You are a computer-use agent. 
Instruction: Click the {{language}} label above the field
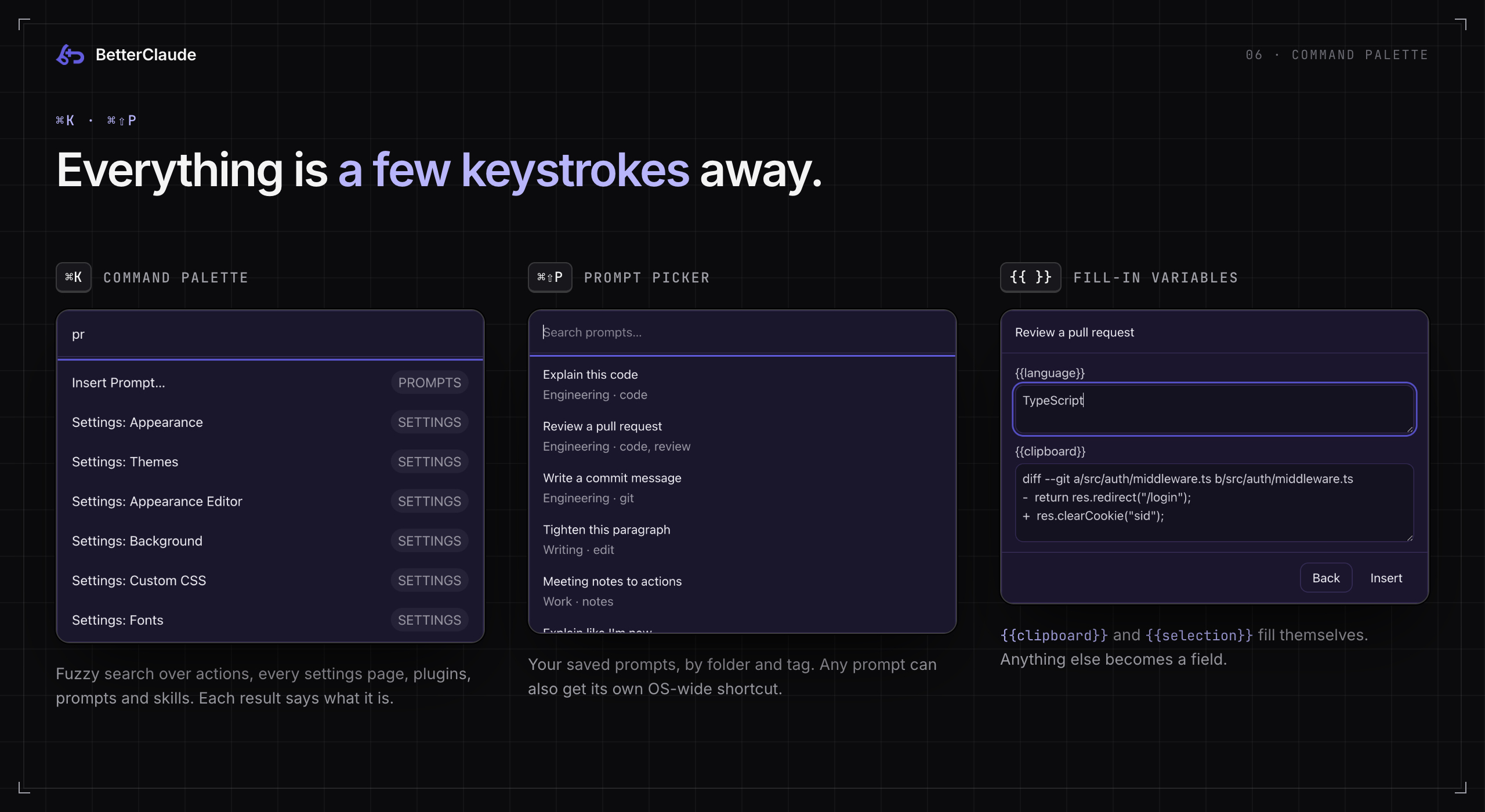(1050, 373)
